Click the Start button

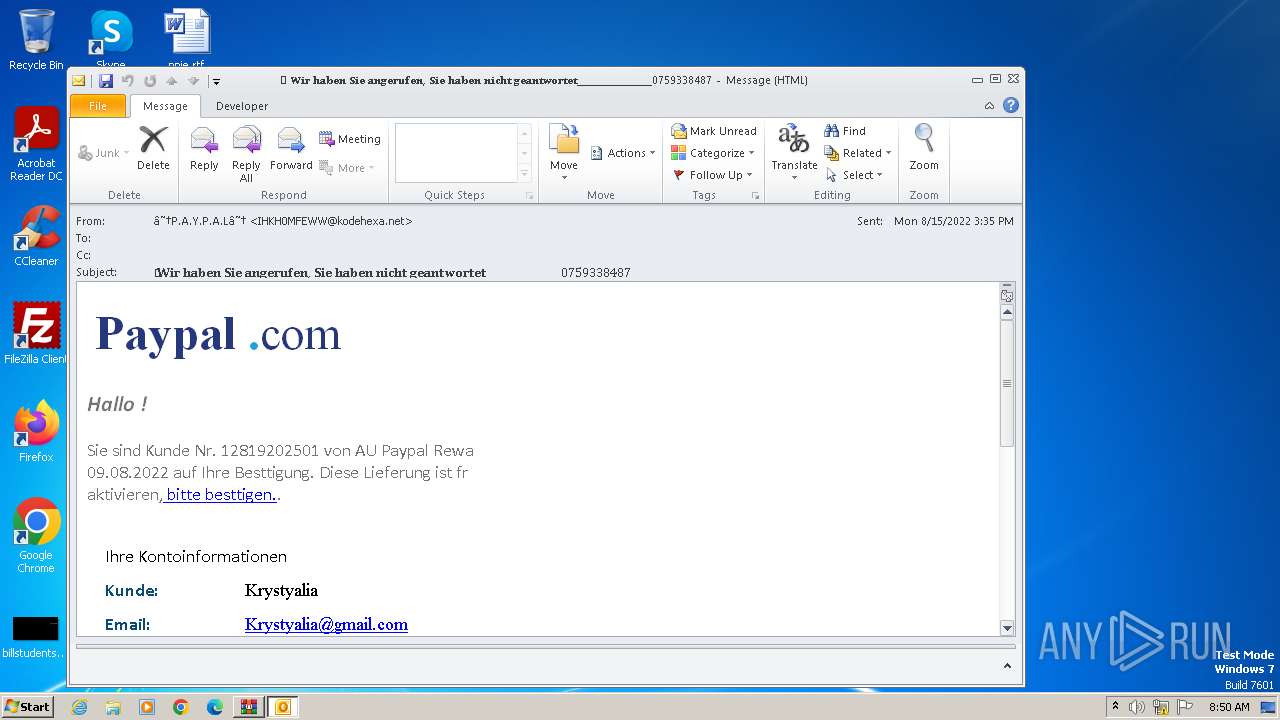[28, 707]
